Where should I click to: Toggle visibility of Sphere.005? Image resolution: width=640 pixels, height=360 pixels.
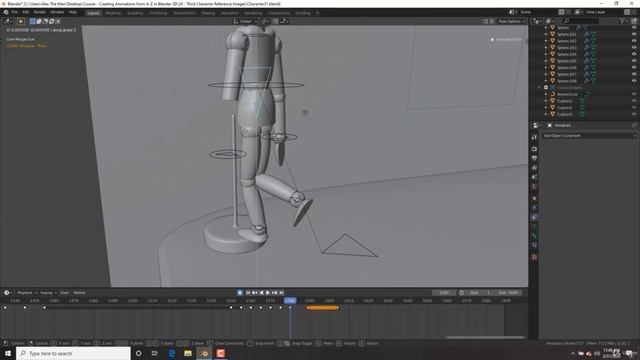click(x=634, y=61)
